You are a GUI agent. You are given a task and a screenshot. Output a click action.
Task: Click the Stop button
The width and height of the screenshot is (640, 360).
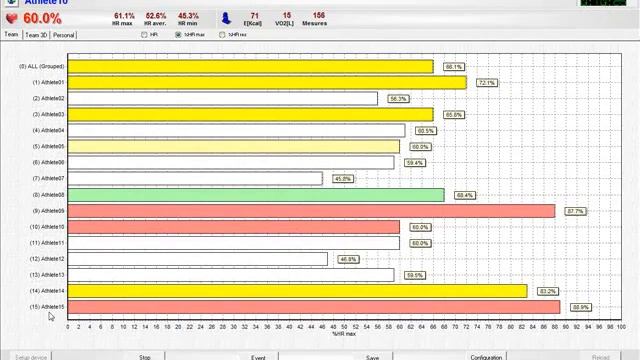pos(145,357)
